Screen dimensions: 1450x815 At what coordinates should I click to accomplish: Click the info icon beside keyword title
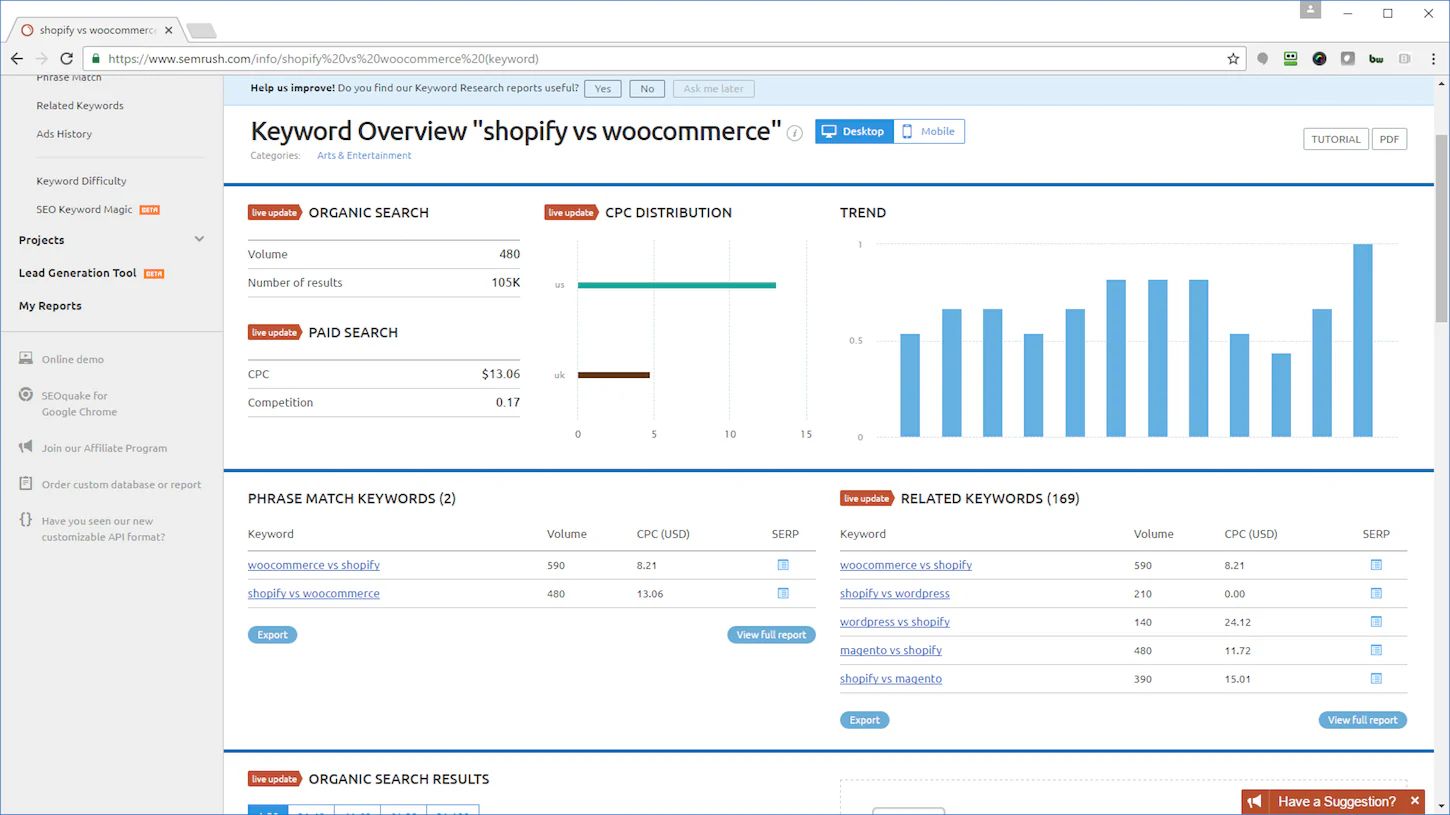(x=795, y=133)
